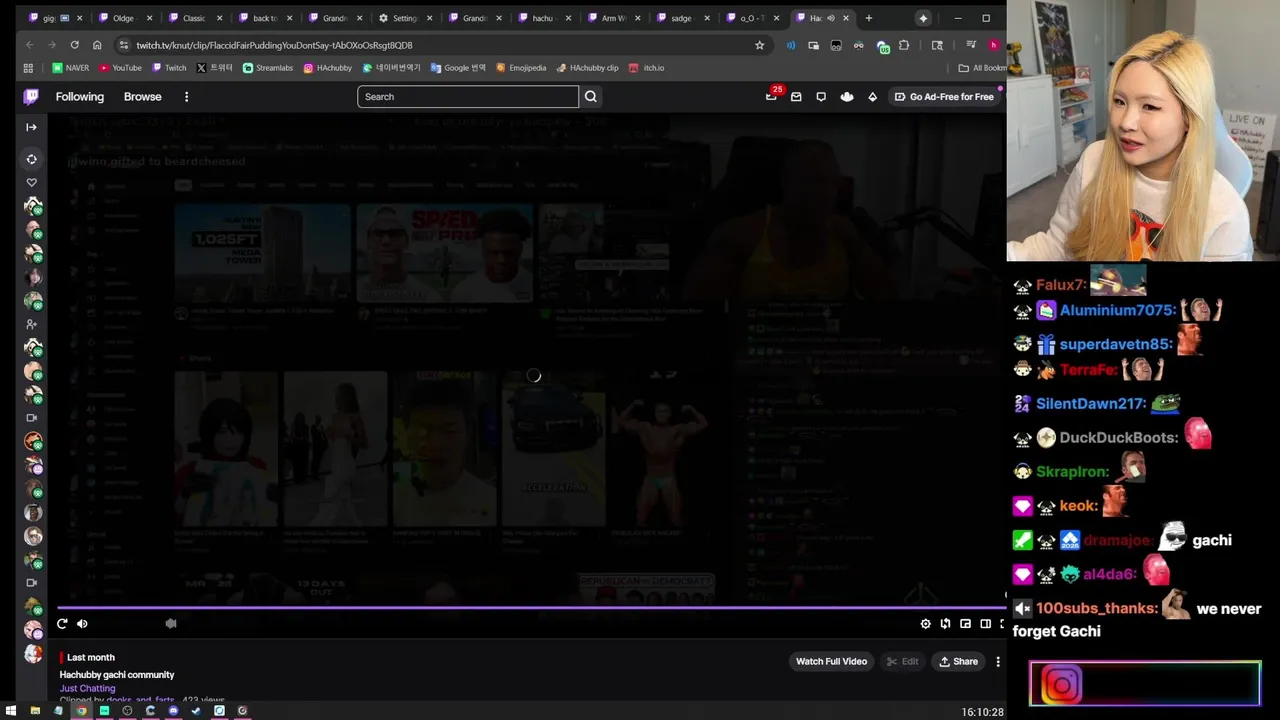Open the browser extensions puzzle icon
Screen dimensions: 1280x720
(904, 45)
